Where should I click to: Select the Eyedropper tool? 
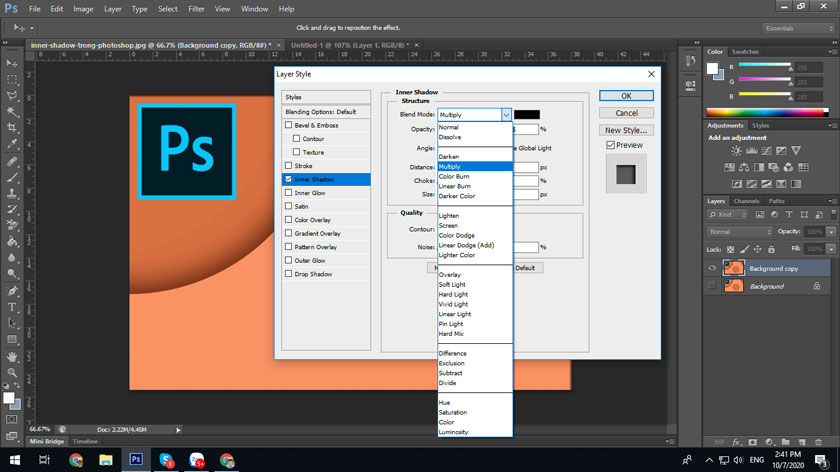point(12,144)
